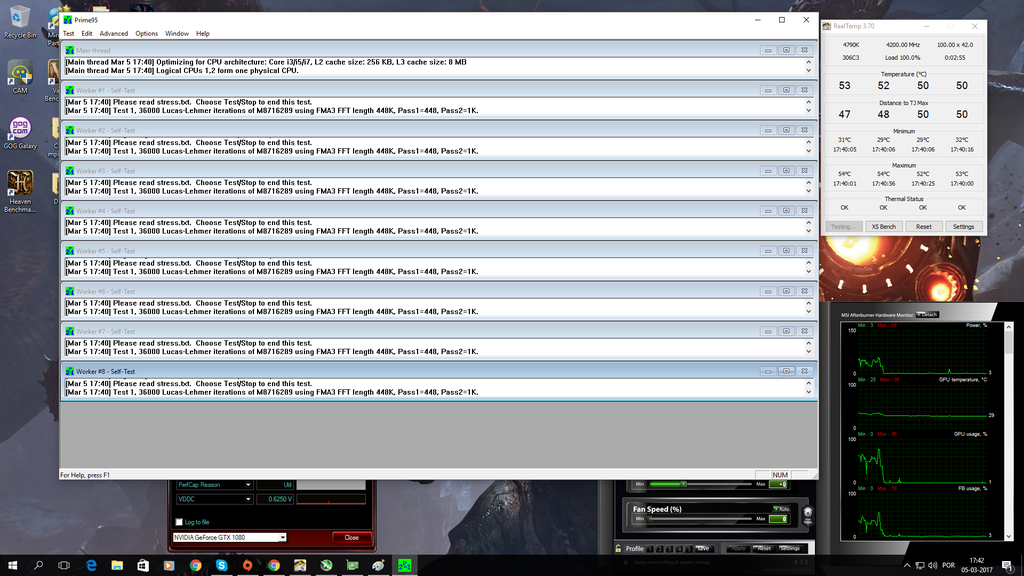The height and width of the screenshot is (576, 1024).
Task: Open the Advanced menu in Prime95
Action: pyautogui.click(x=114, y=33)
